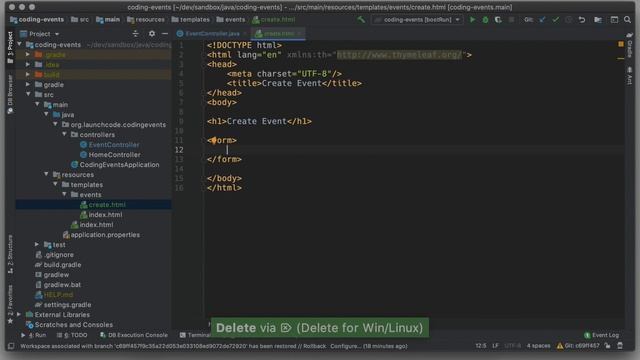The height and width of the screenshot is (360, 640).
Task: Open the Favorites side tool window
Action: (10, 304)
